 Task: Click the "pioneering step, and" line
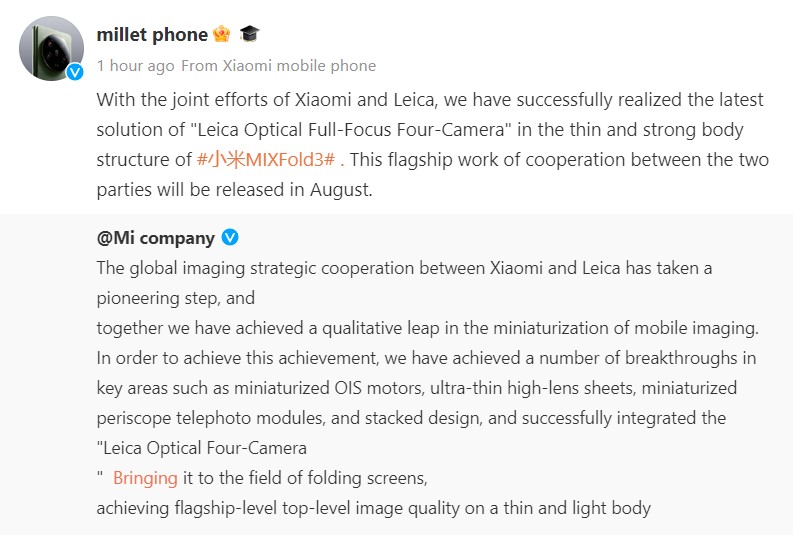tap(176, 298)
